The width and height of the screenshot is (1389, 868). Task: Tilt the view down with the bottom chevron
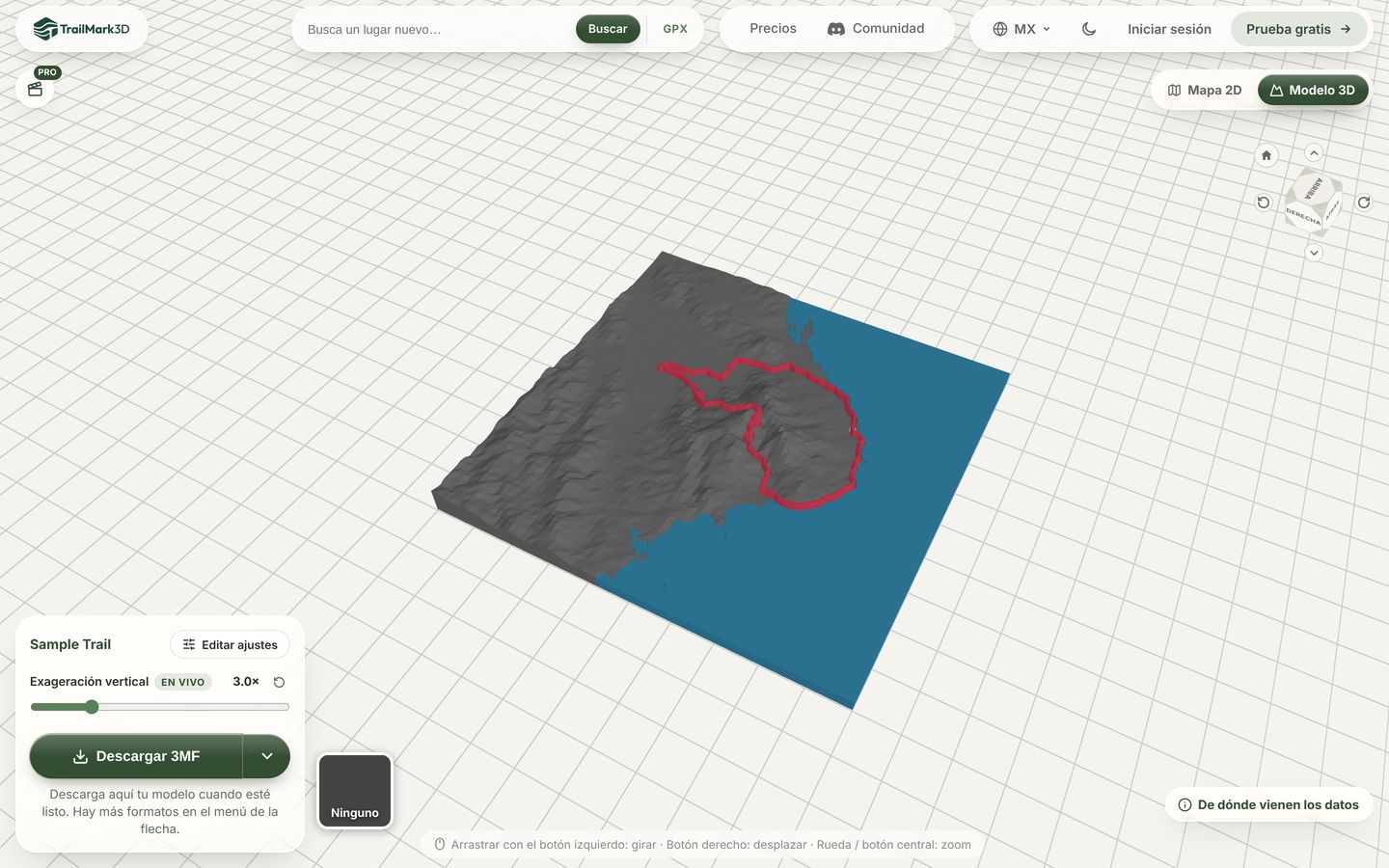[1314, 253]
